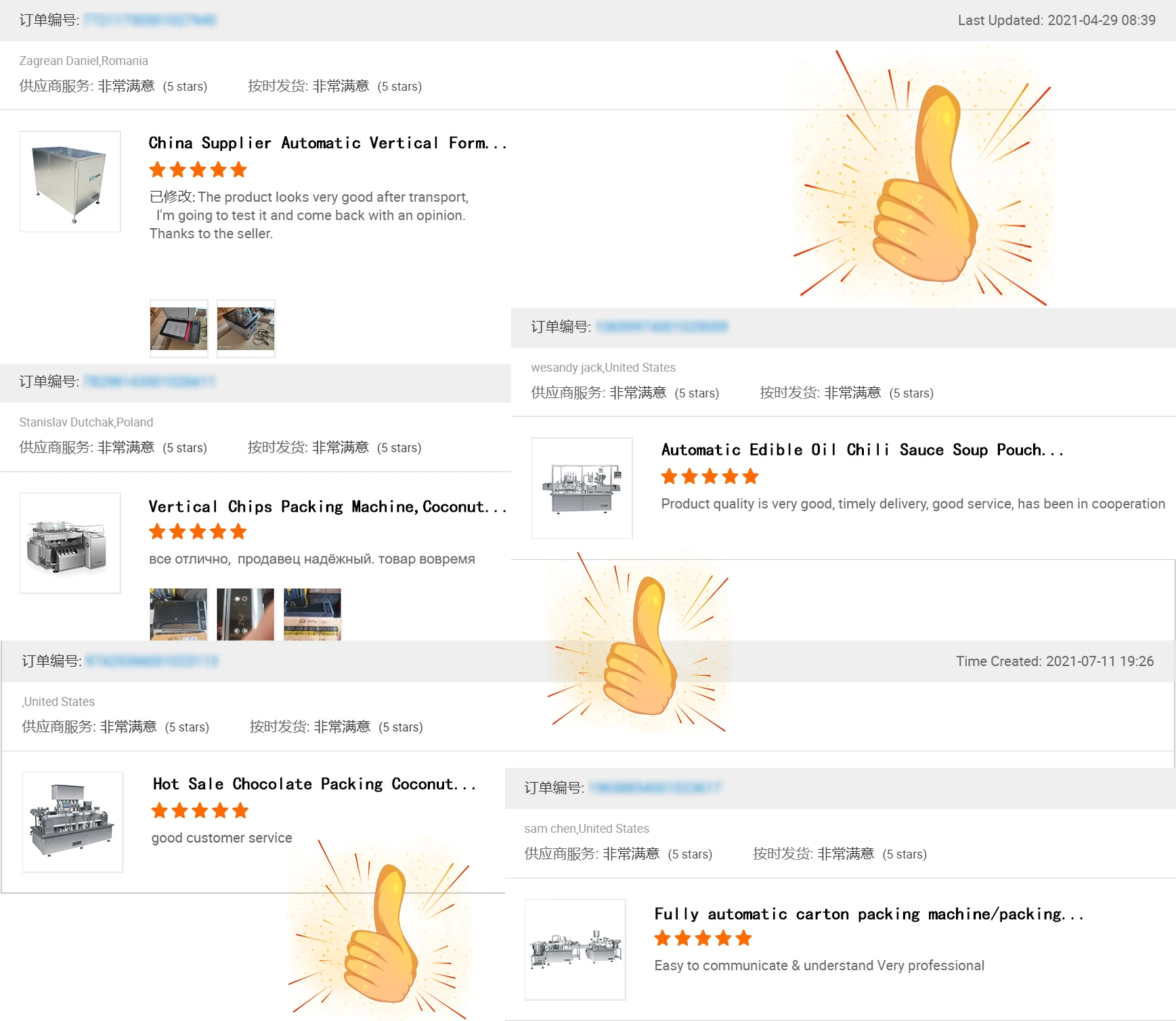Screen dimensions: 1176x1021
Task: Open Hot Sale Chocolate Packing Coconut link
Action: coord(315,784)
